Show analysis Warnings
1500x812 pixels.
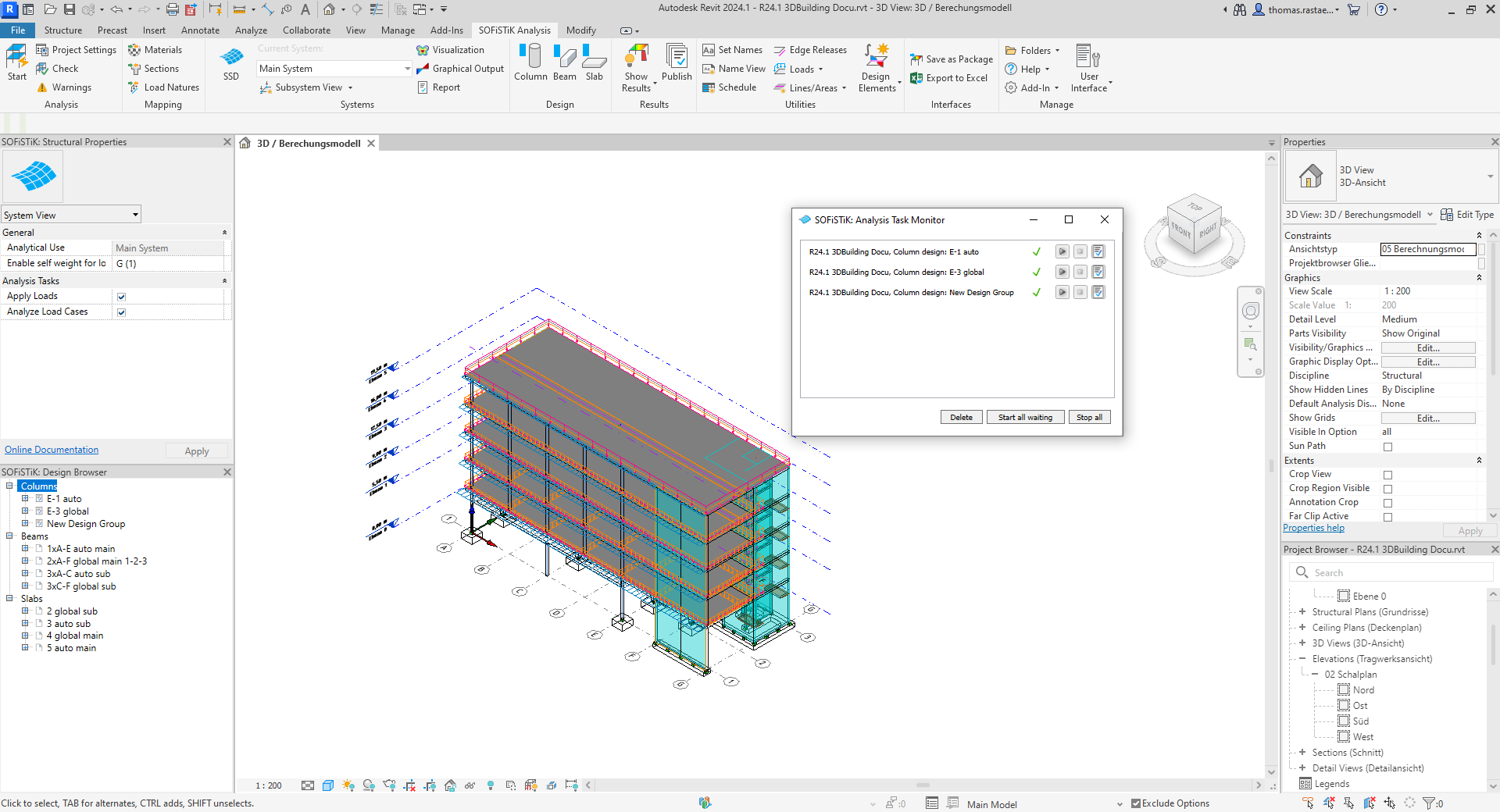click(64, 87)
